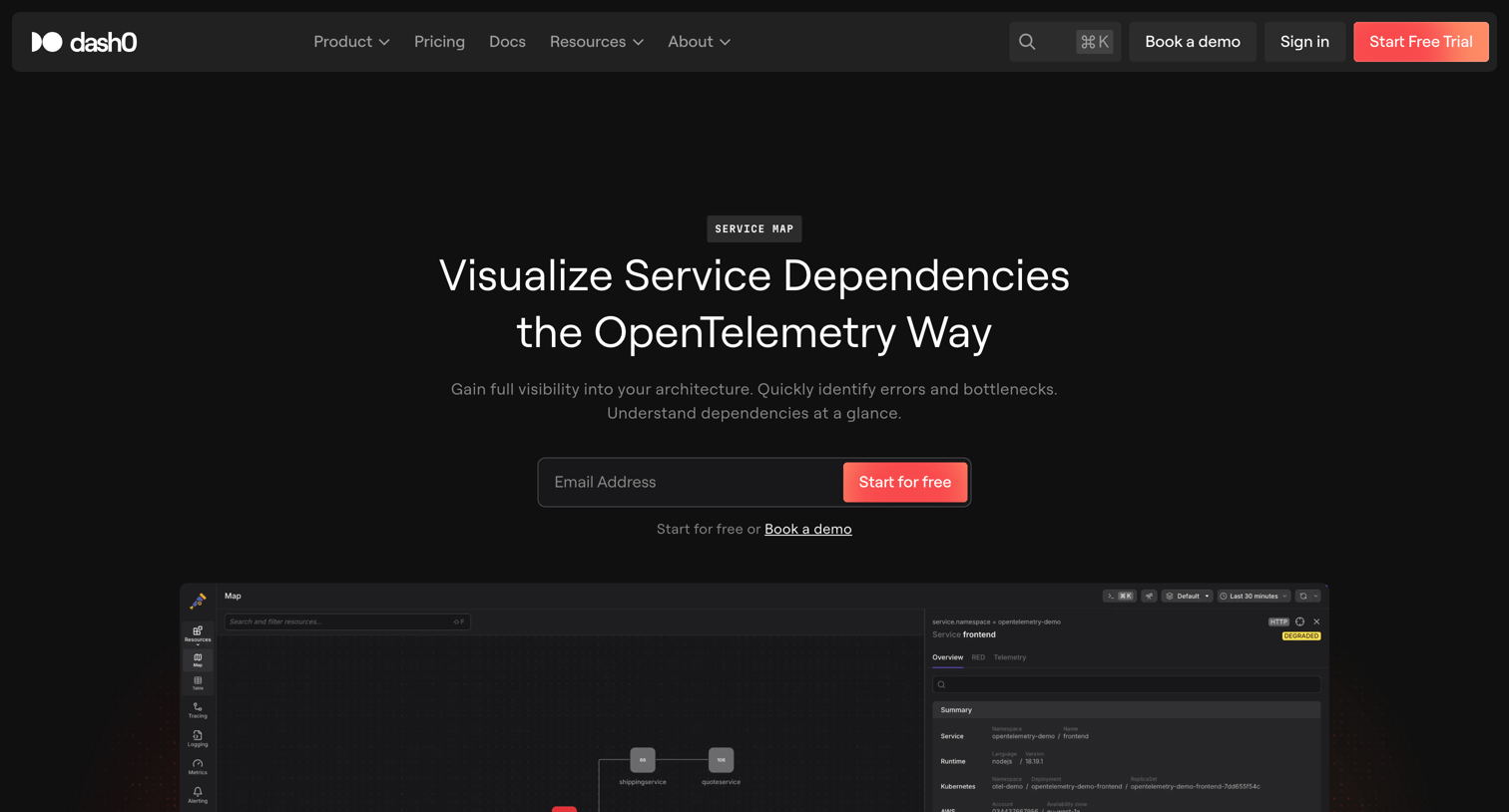Open Alerting bell in the app sidebar
This screenshot has width=1509, height=812.
[198, 795]
